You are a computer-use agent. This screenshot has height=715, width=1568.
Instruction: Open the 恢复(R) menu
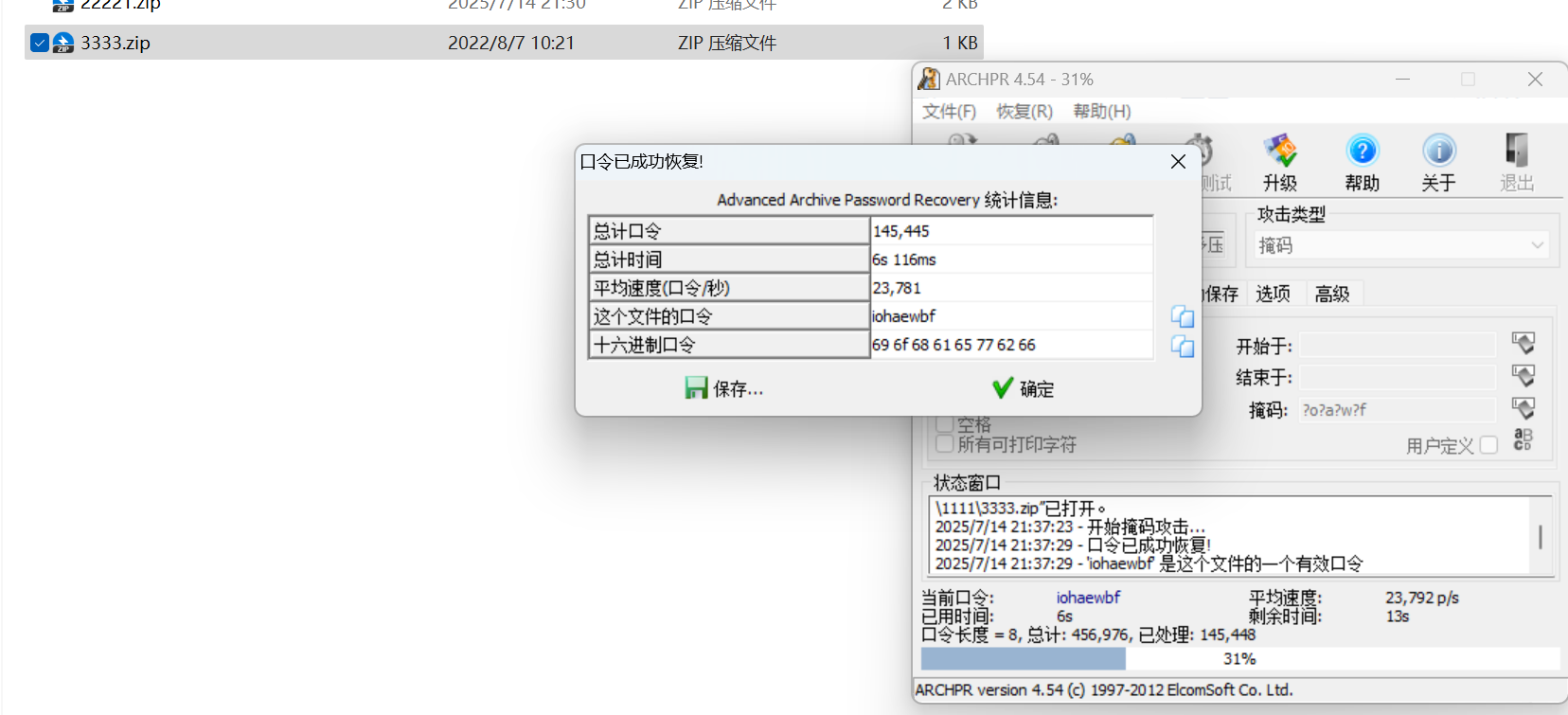(x=1025, y=111)
